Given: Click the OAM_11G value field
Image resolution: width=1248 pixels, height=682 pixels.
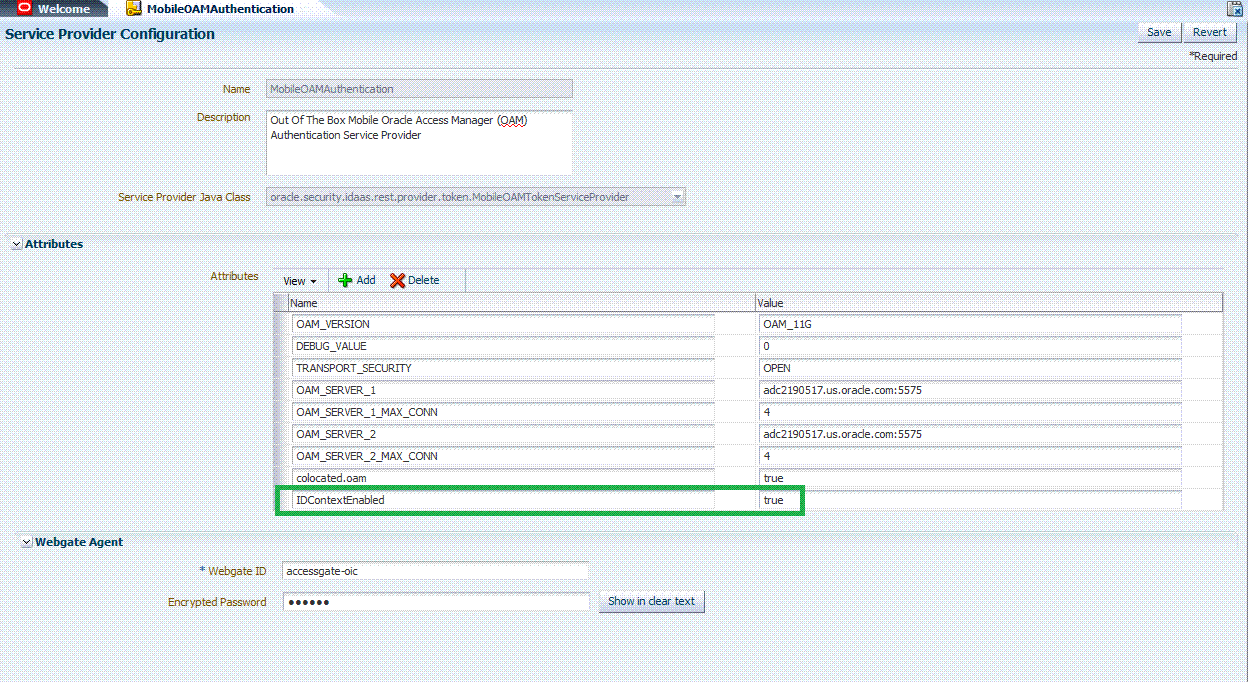Looking at the screenshot, I should point(970,324).
